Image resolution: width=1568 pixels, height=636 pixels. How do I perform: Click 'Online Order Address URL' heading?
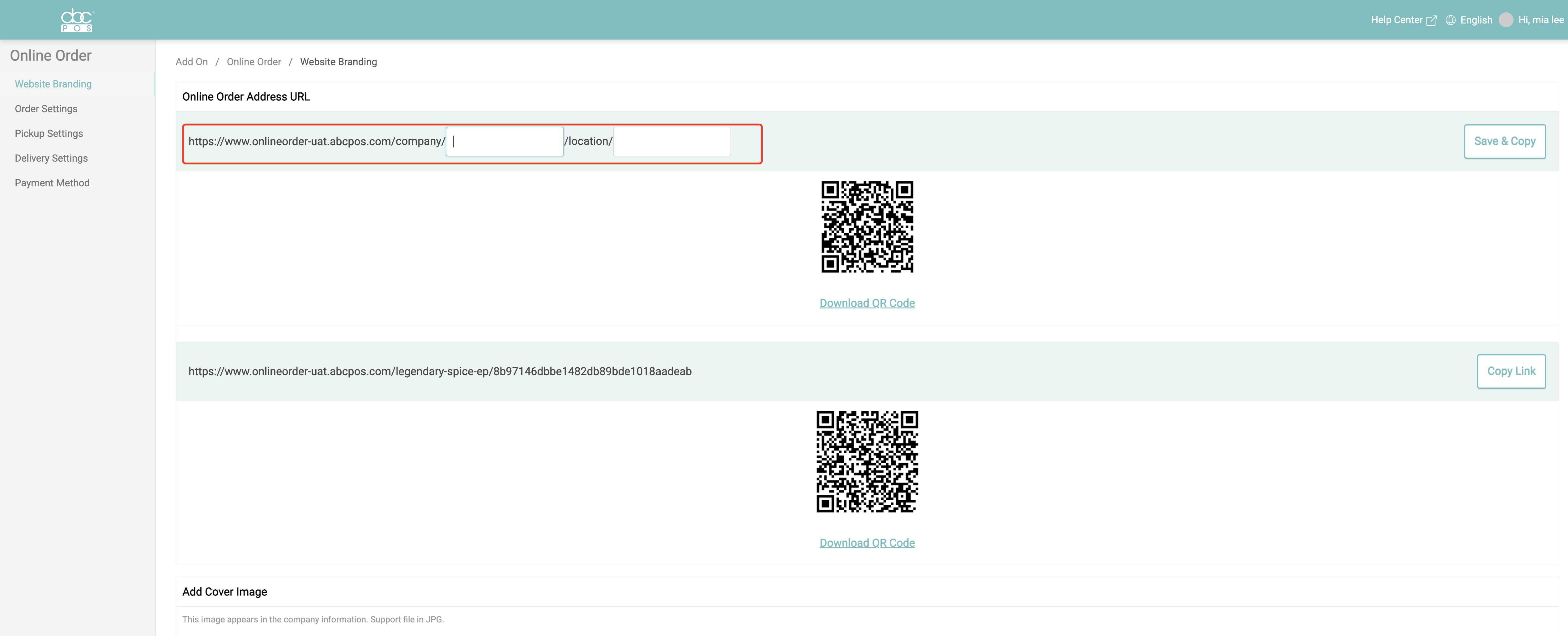(246, 97)
